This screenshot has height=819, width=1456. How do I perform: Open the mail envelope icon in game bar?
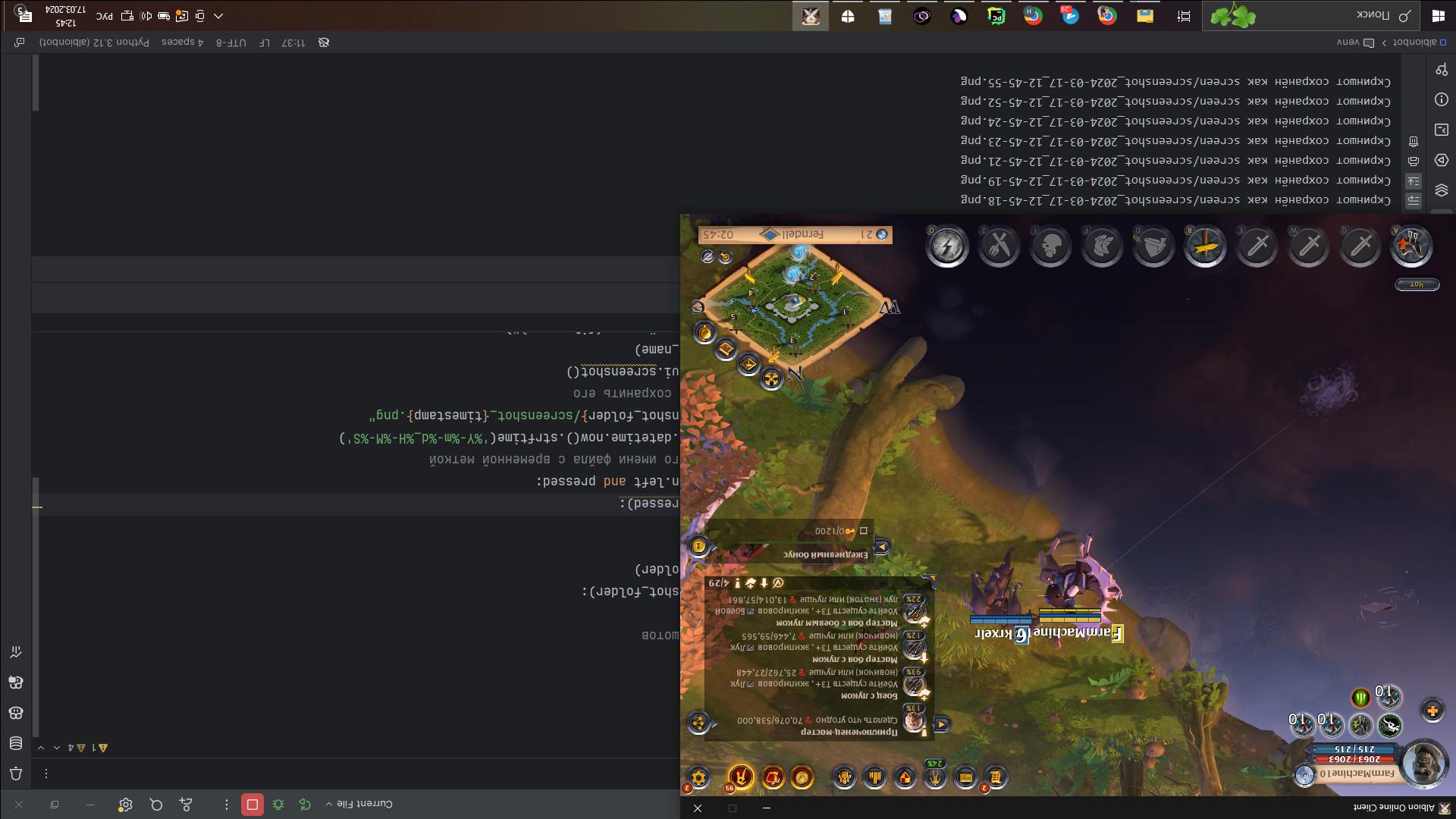click(965, 777)
